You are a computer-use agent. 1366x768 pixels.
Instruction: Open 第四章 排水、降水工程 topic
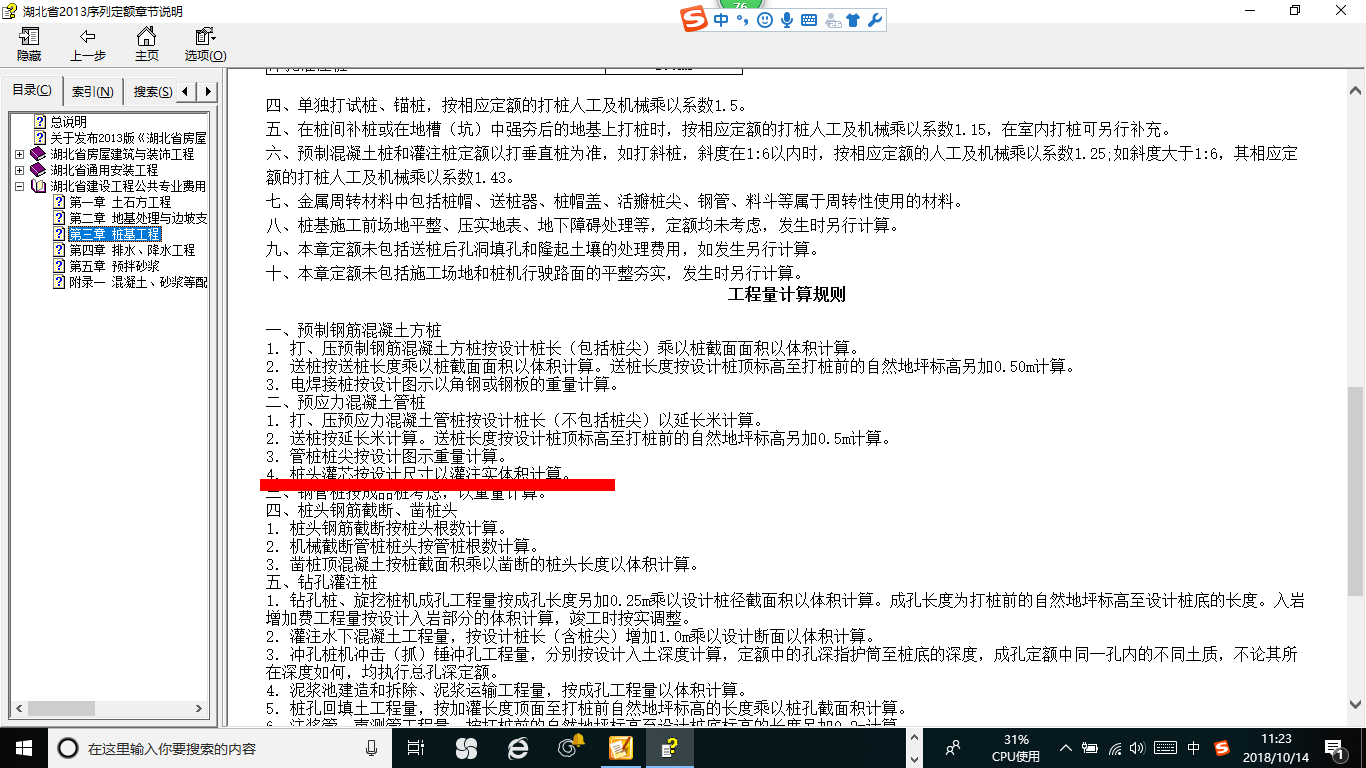[132, 250]
